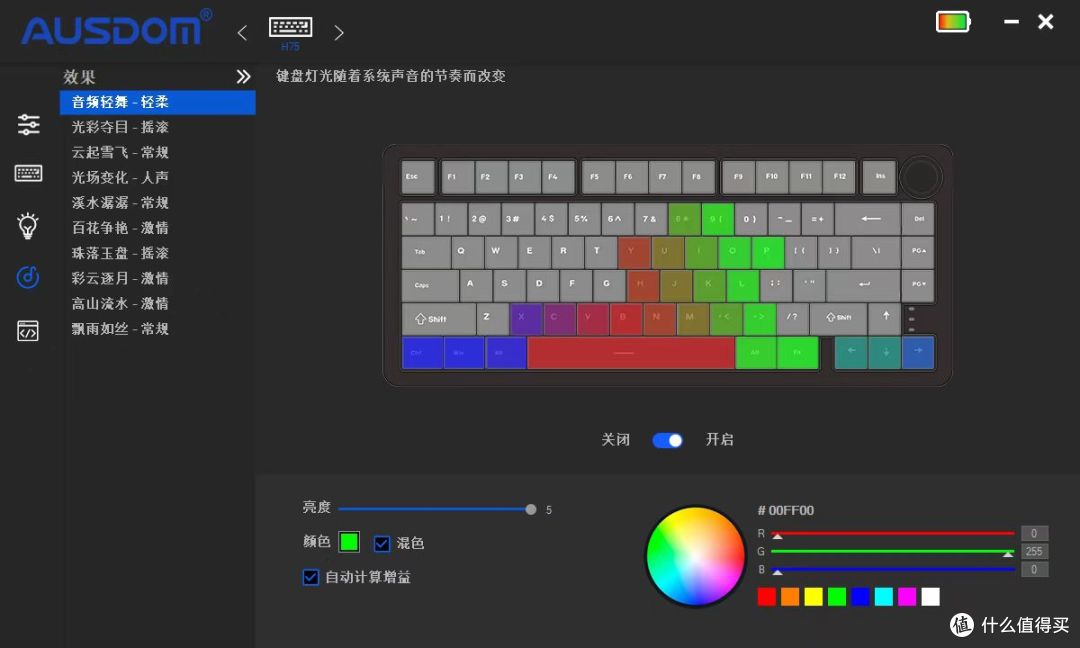
Task: Select effect 音频轻舞 - 轻柔
Action: click(158, 102)
